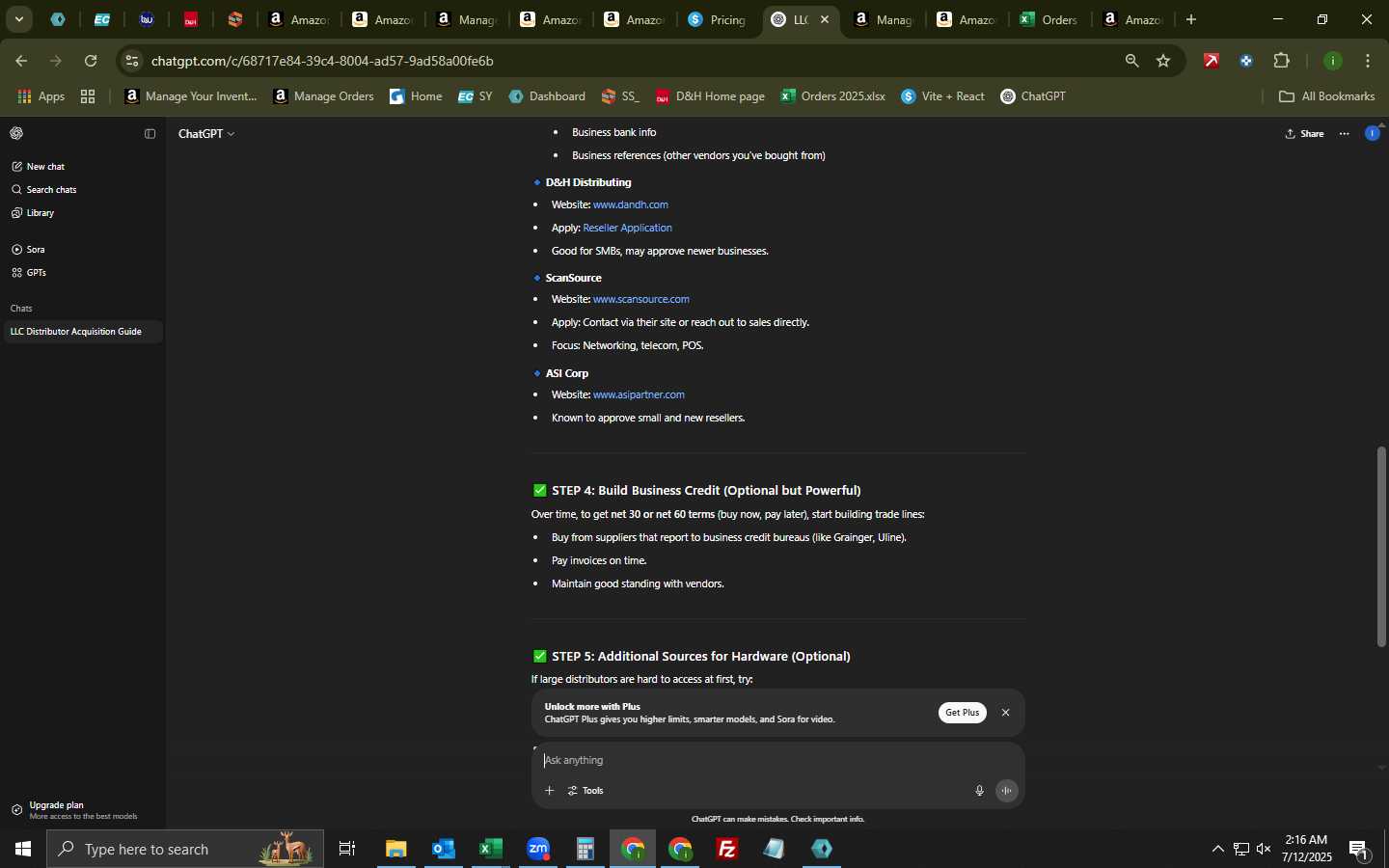Open the Apps bookmark
The width and height of the screenshot is (1389, 868).
tap(41, 96)
